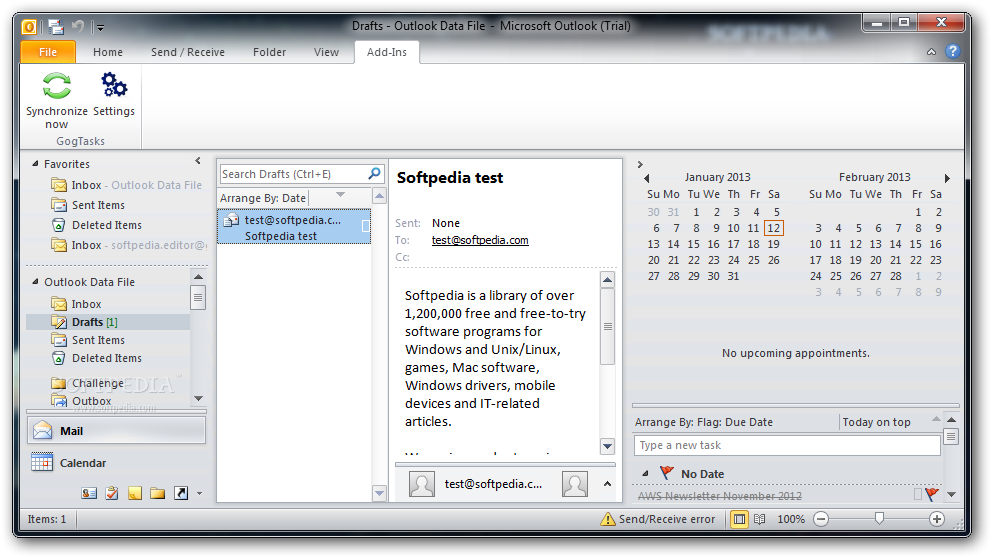
Task: Click the Send/Receive error status warning
Action: pyautogui.click(x=658, y=519)
